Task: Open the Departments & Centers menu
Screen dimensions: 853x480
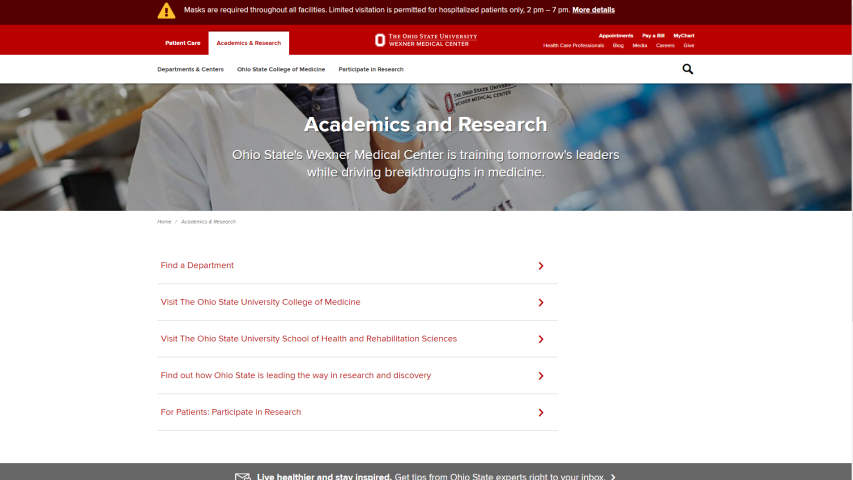Action: pyautogui.click(x=190, y=70)
